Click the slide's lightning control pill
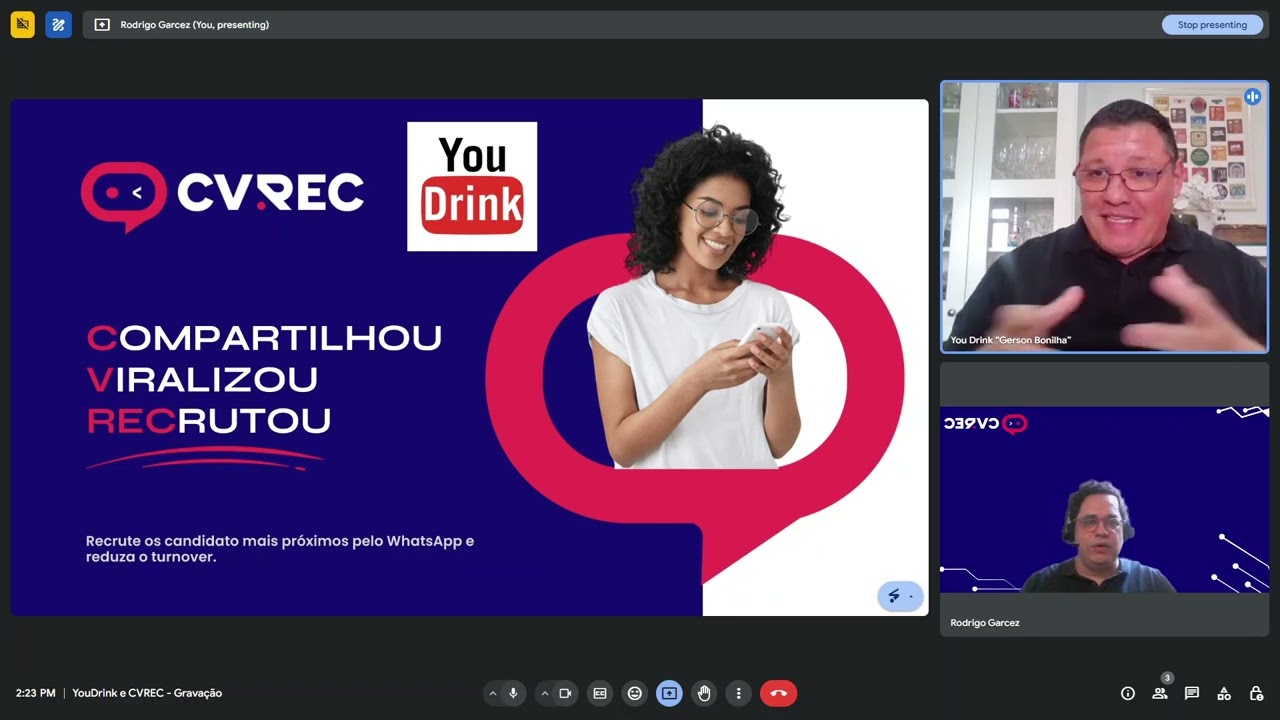Viewport: 1280px width, 720px height. (901, 596)
